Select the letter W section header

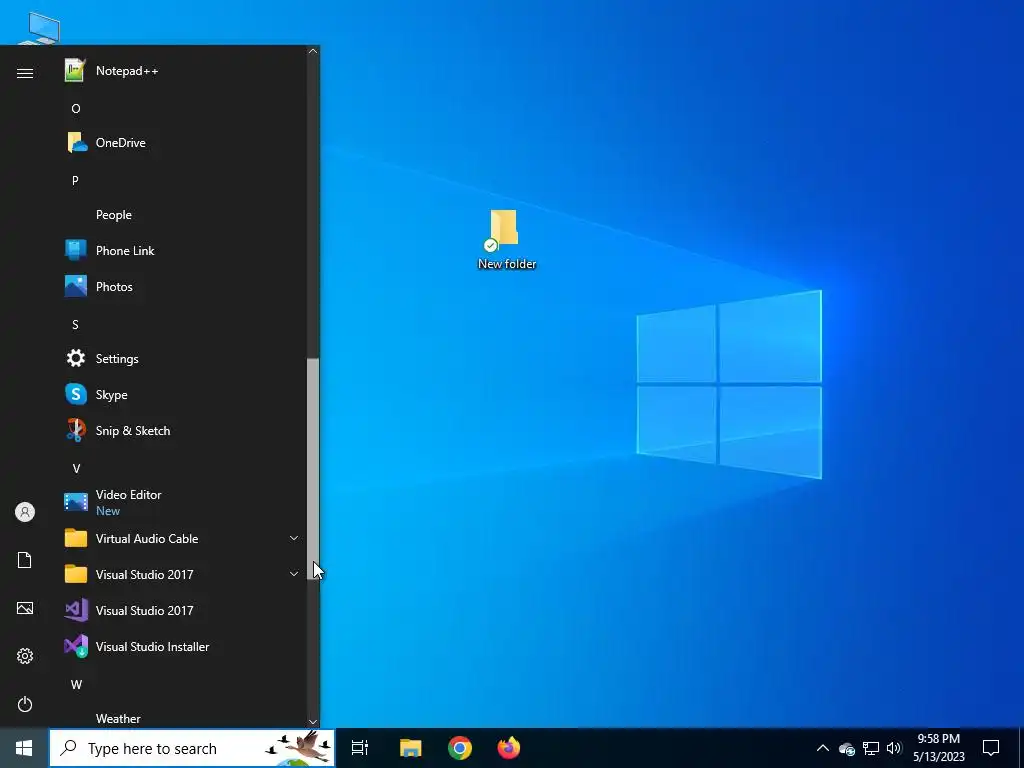coord(76,684)
